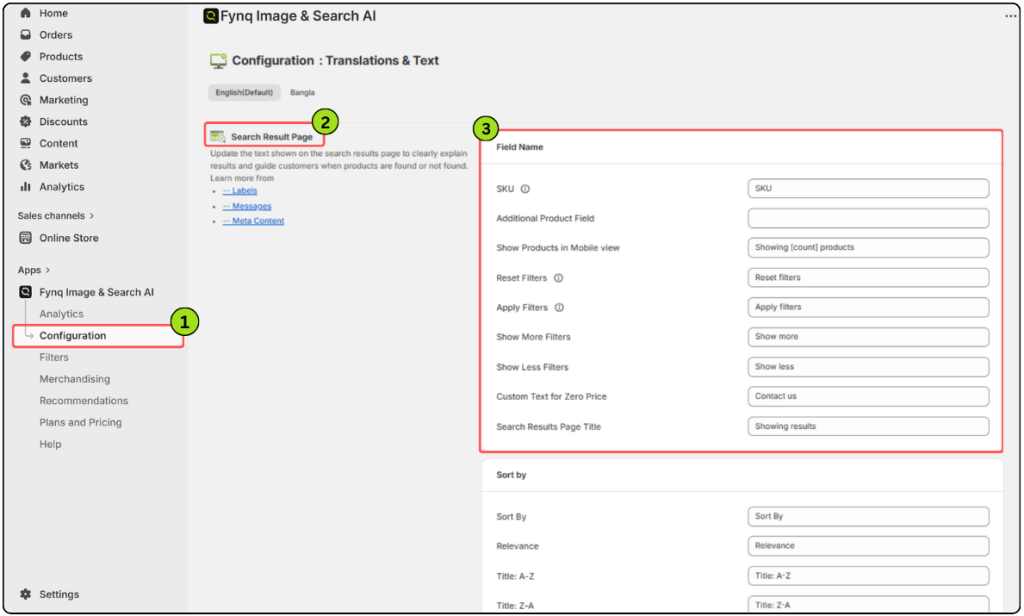The height and width of the screenshot is (616, 1024).
Task: Switch to the Bangla language tab
Action: [x=302, y=93]
